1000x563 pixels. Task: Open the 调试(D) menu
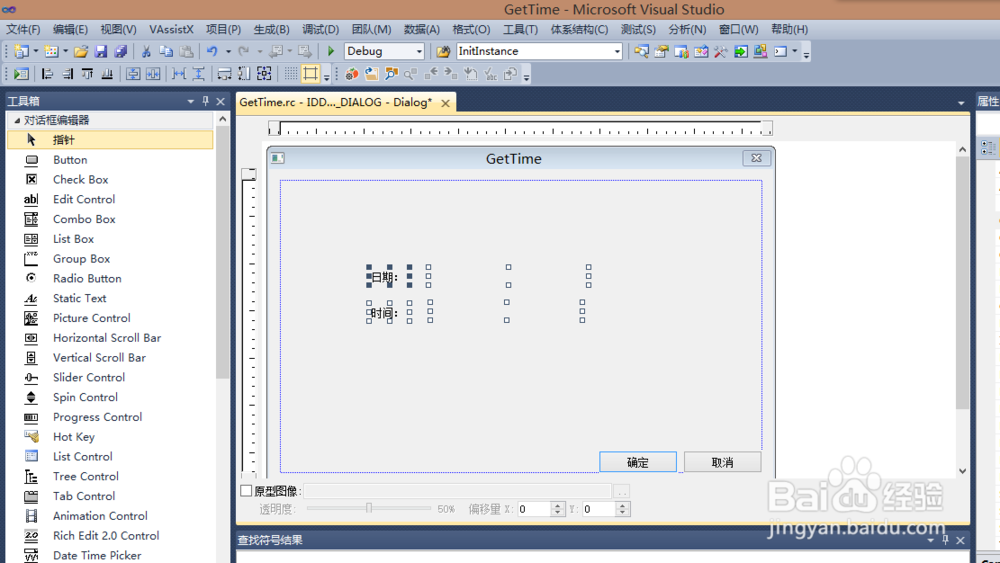pyautogui.click(x=320, y=29)
